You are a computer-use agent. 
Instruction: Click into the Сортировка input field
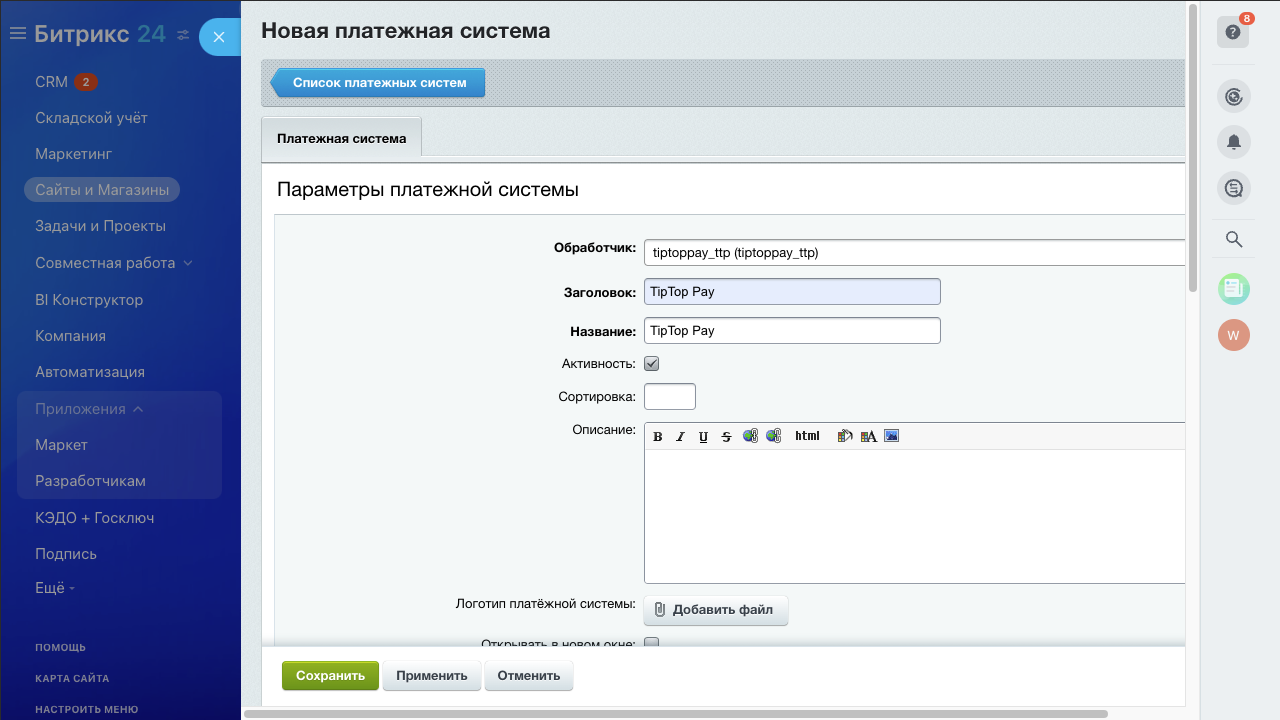[669, 397]
